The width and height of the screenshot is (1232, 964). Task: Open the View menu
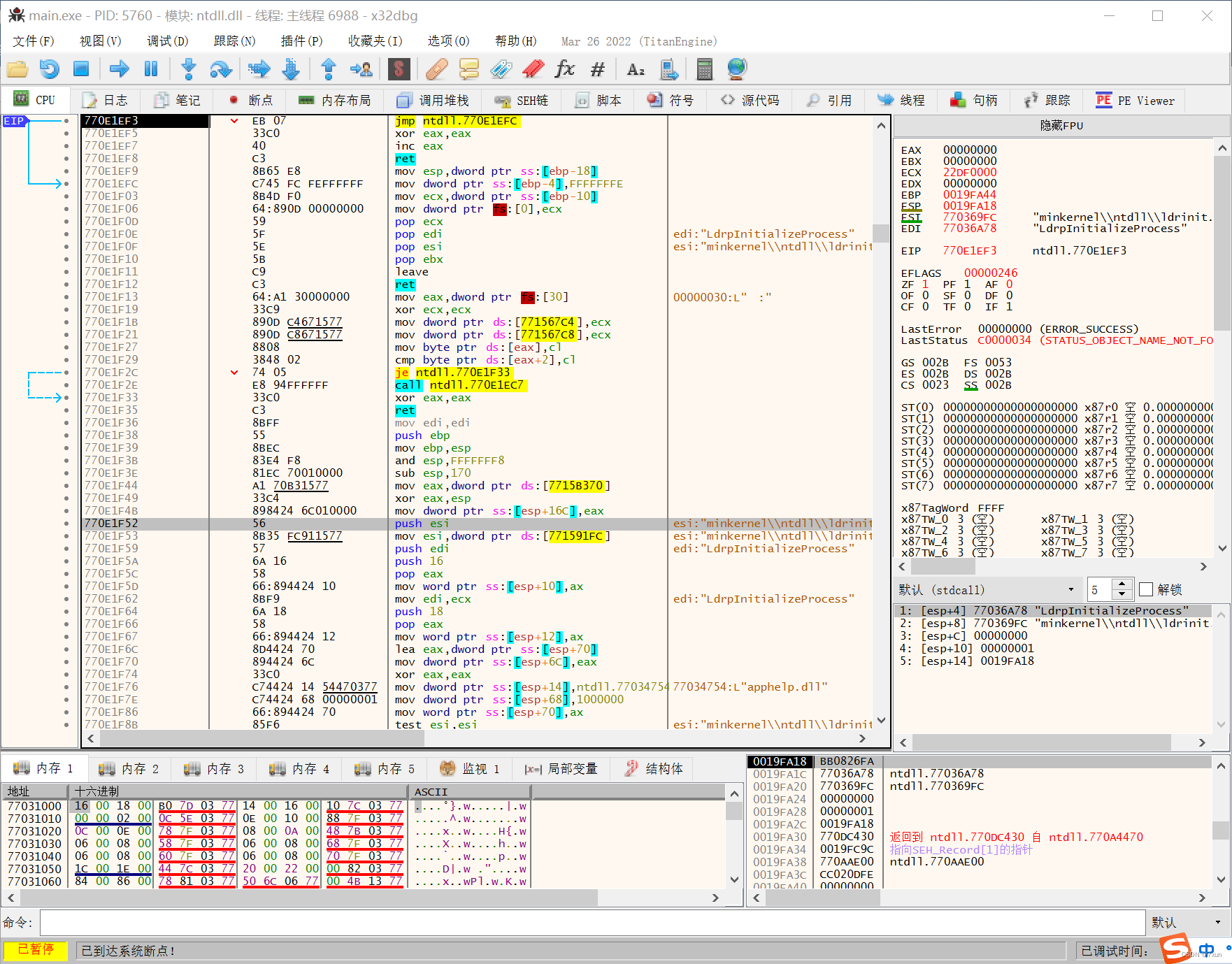[100, 41]
